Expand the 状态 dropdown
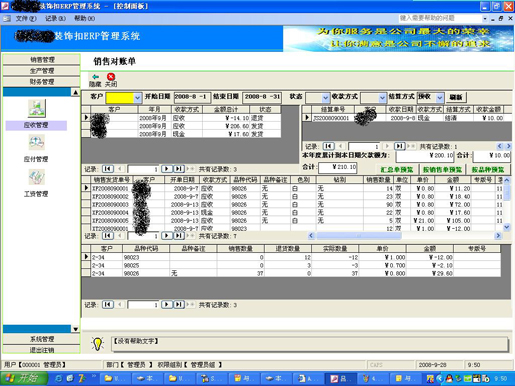The width and height of the screenshot is (515, 386). click(x=326, y=98)
